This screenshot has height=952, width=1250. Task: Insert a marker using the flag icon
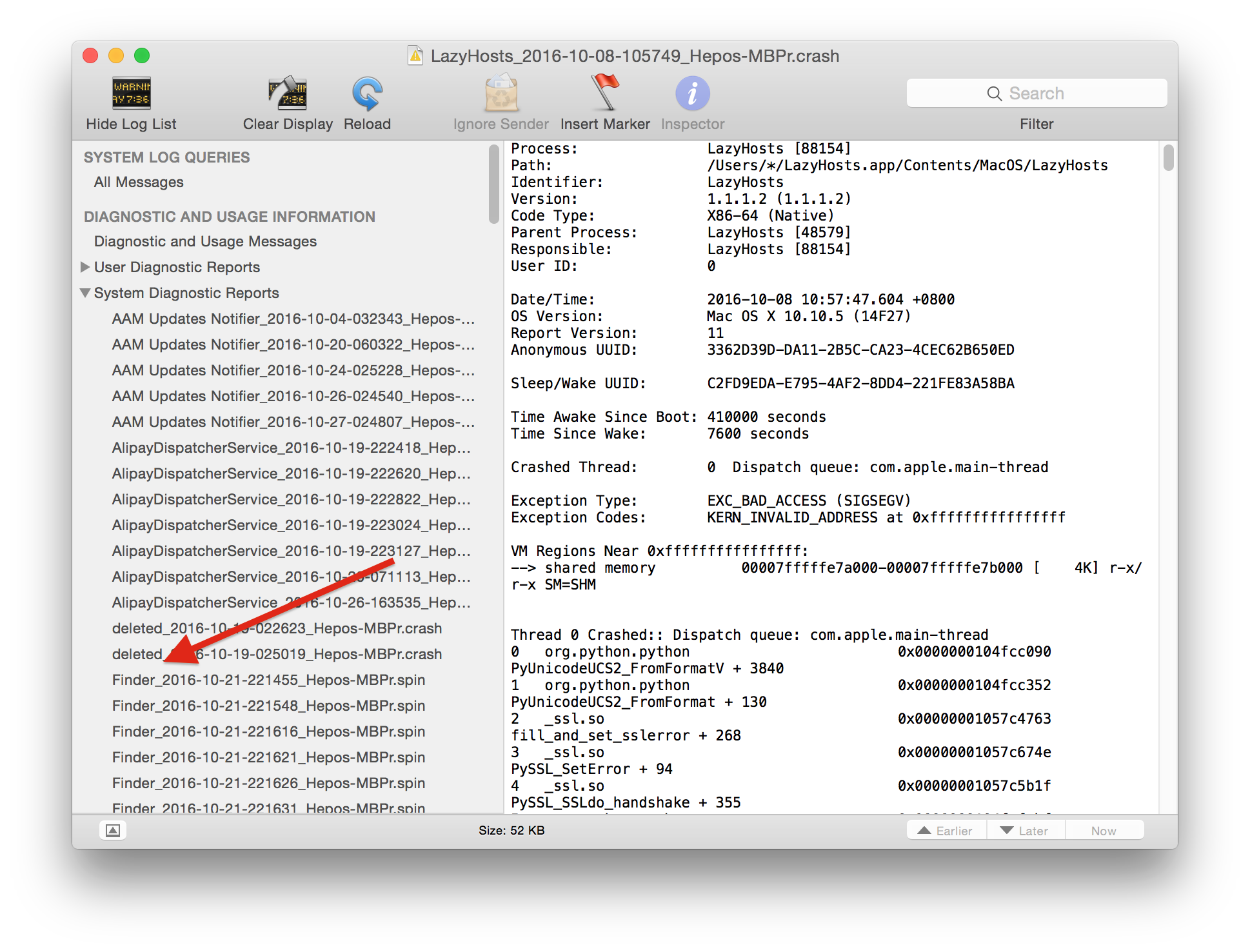[x=605, y=92]
